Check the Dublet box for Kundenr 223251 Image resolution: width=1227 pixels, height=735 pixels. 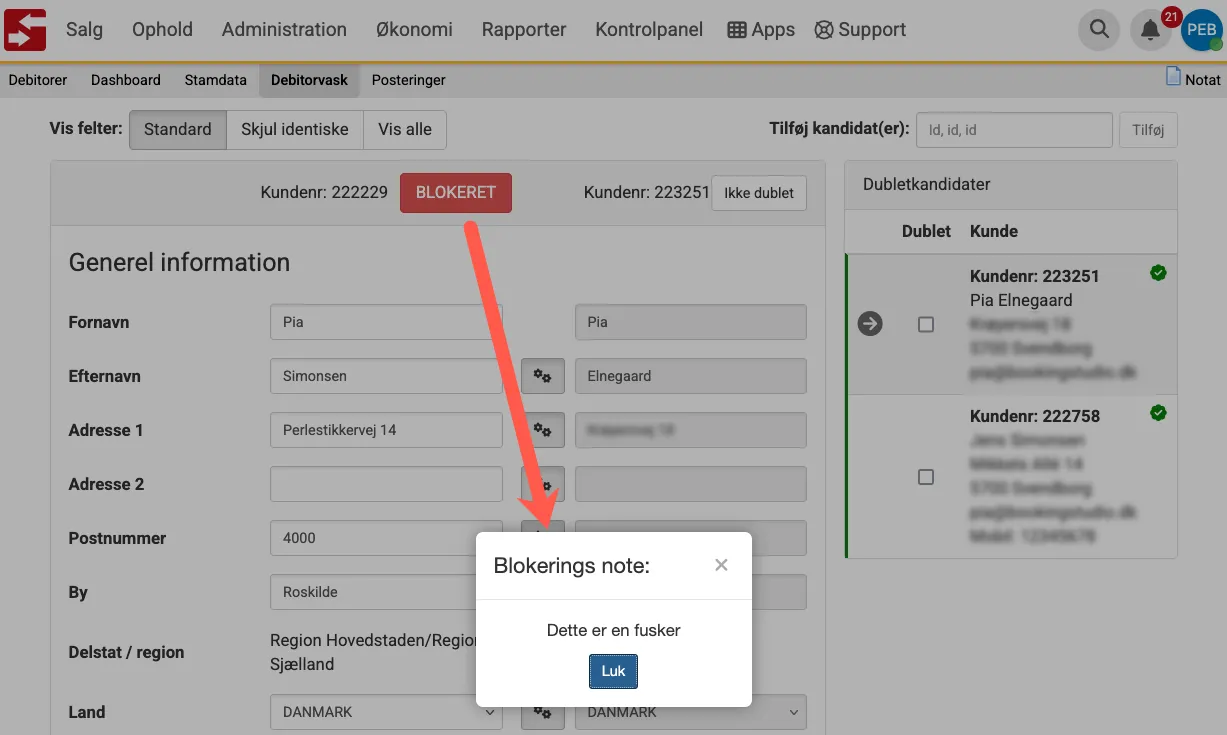(x=926, y=325)
